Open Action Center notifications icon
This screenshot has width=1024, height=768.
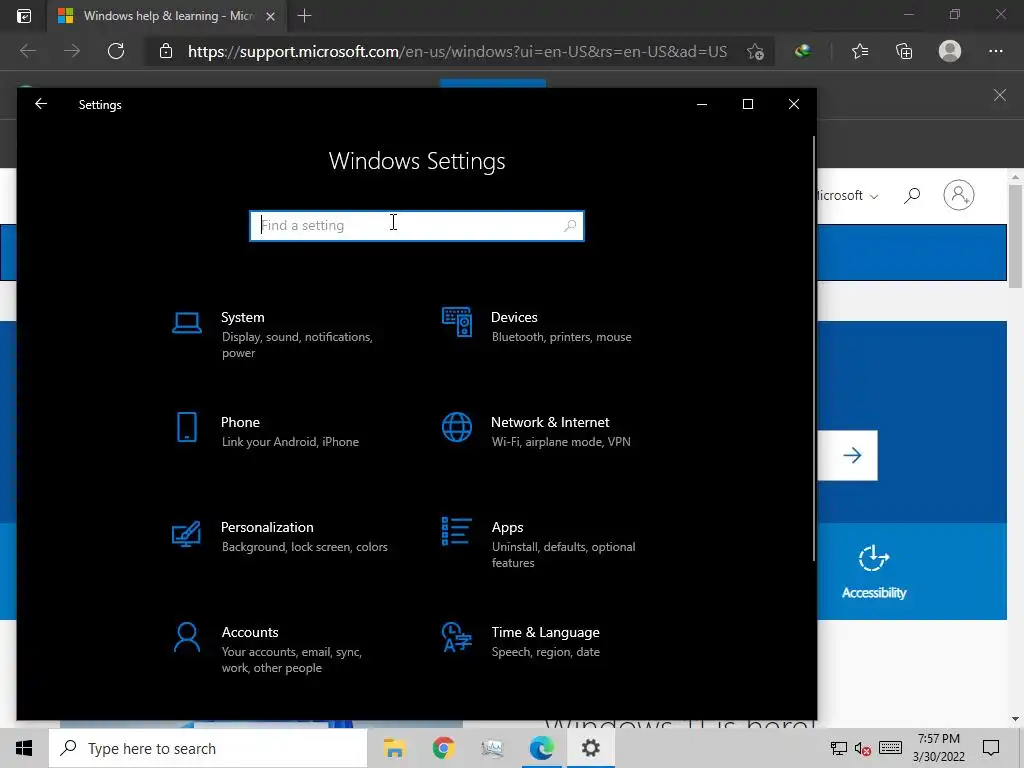[x=991, y=748]
